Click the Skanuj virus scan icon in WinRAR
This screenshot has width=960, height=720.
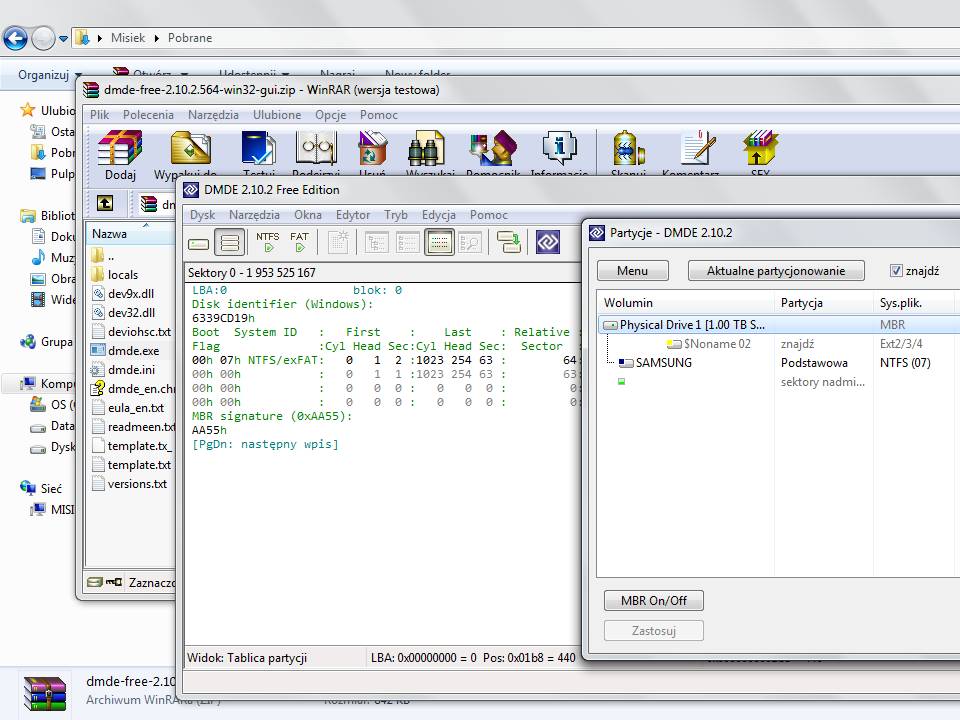[628, 148]
